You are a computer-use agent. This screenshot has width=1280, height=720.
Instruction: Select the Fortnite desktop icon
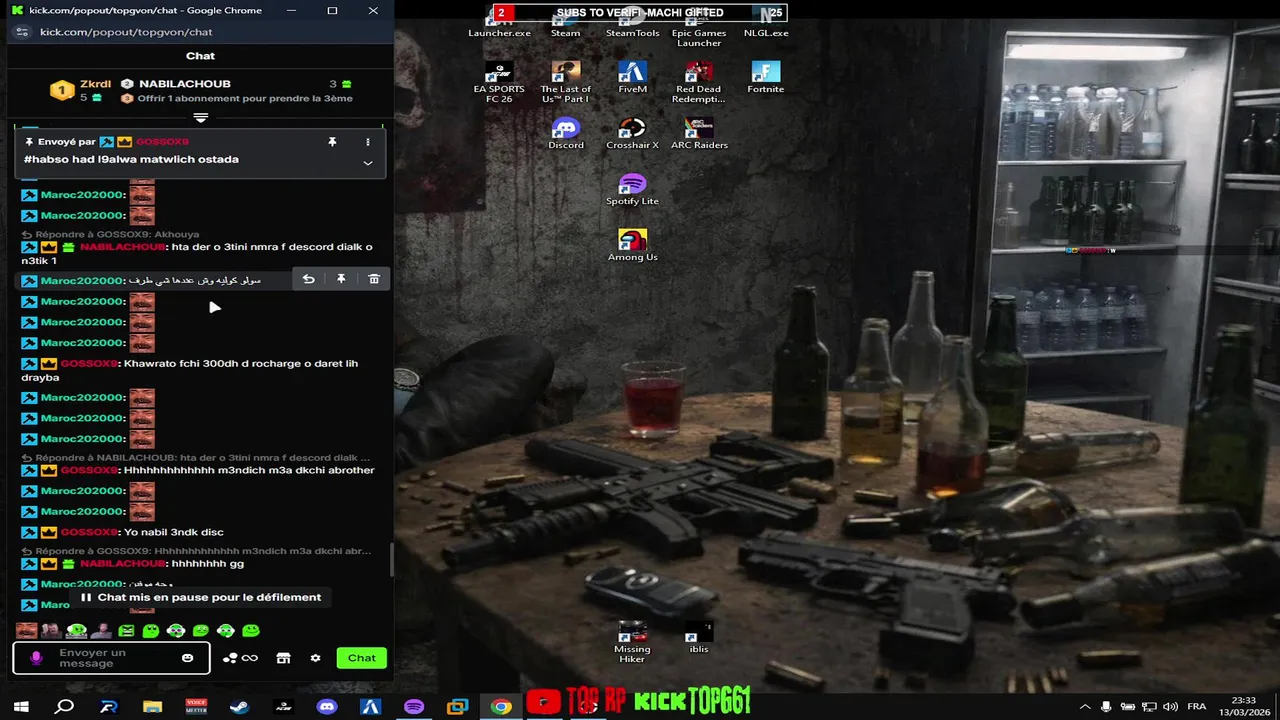[x=766, y=78]
